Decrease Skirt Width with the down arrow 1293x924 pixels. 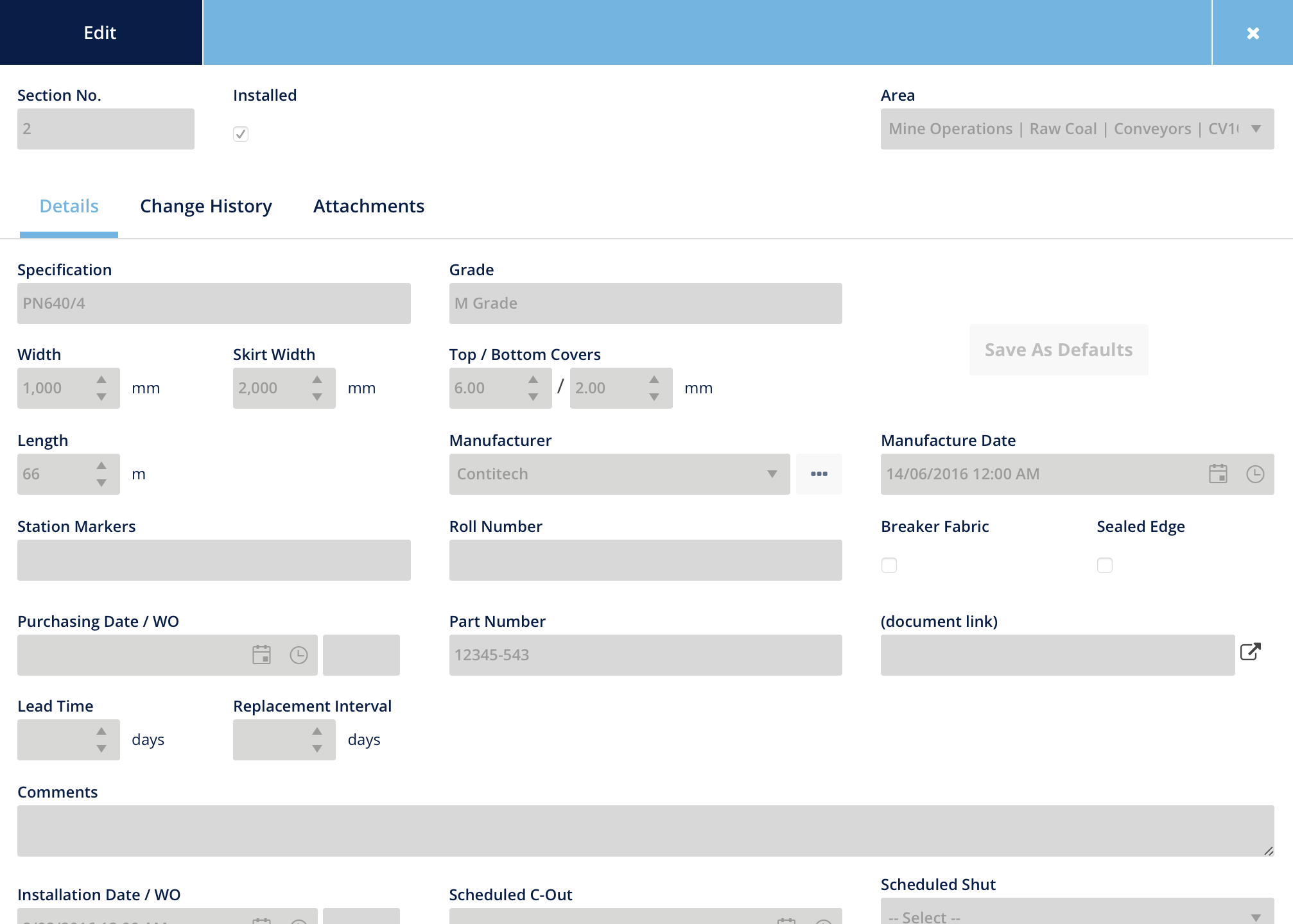click(317, 397)
